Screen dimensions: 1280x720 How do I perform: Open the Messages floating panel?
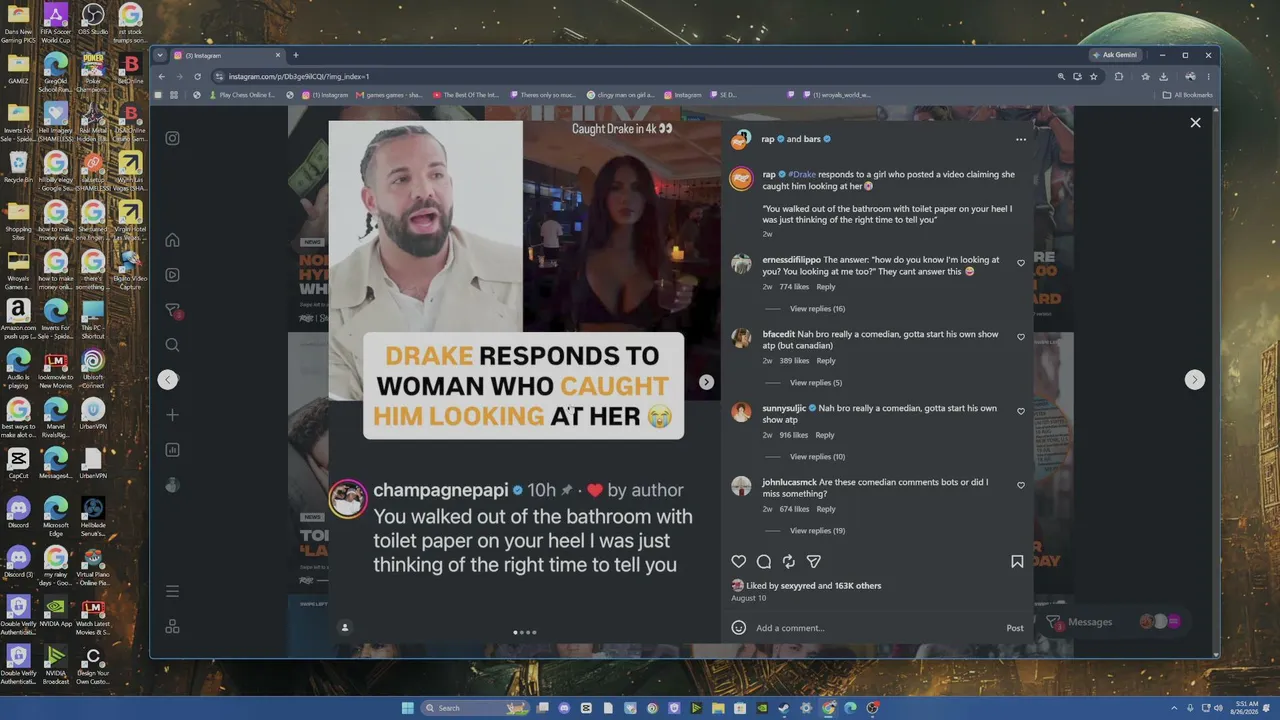[x=1113, y=622]
